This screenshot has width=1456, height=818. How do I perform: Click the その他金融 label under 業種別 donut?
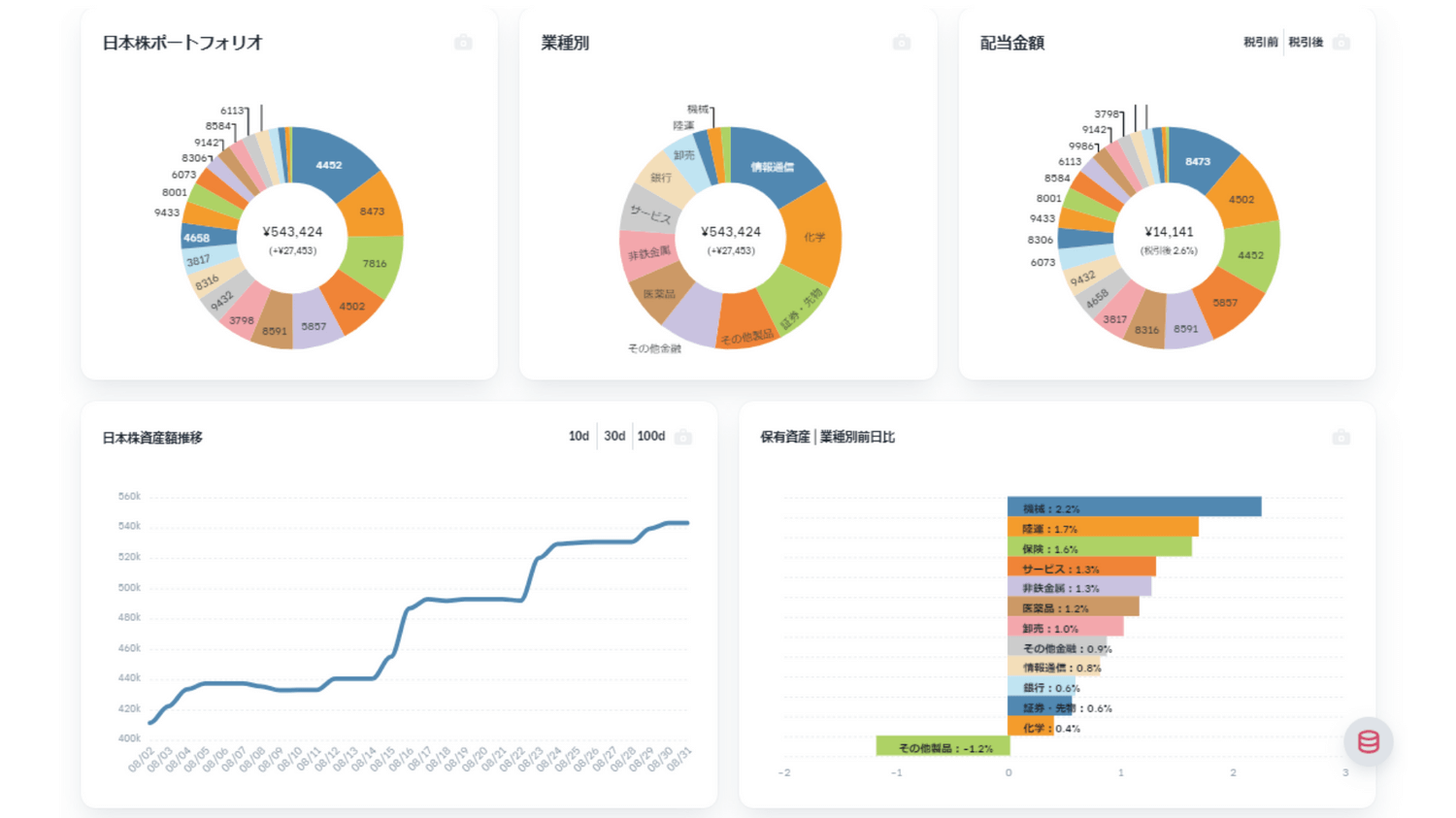[x=654, y=348]
